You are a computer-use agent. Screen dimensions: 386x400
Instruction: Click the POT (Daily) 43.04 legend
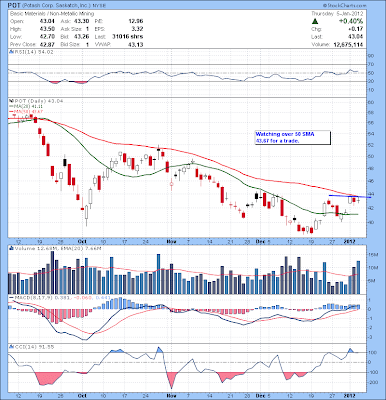(x=38, y=101)
